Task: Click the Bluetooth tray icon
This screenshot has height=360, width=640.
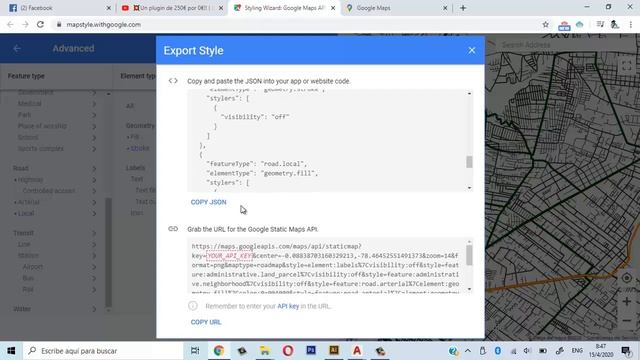Action: point(498,351)
